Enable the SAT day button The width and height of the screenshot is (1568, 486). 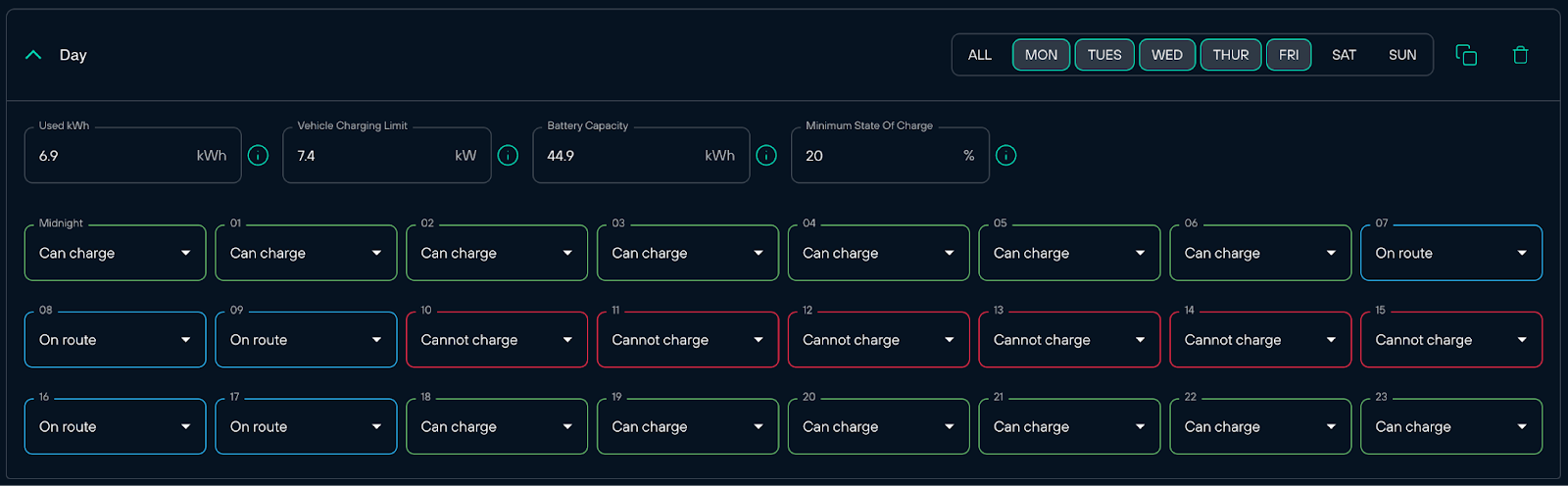coord(1344,55)
